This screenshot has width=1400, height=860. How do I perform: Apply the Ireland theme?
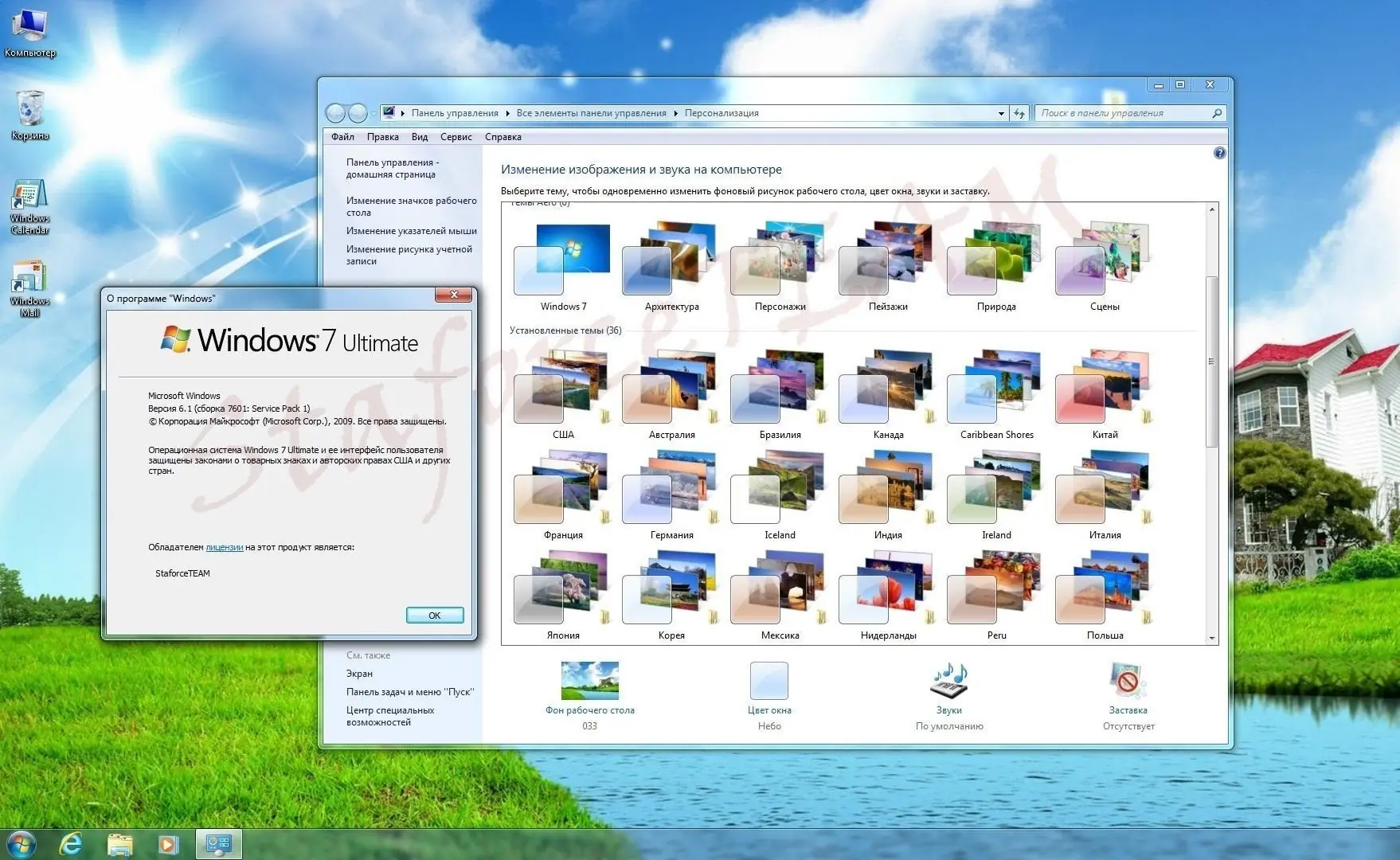point(996,495)
